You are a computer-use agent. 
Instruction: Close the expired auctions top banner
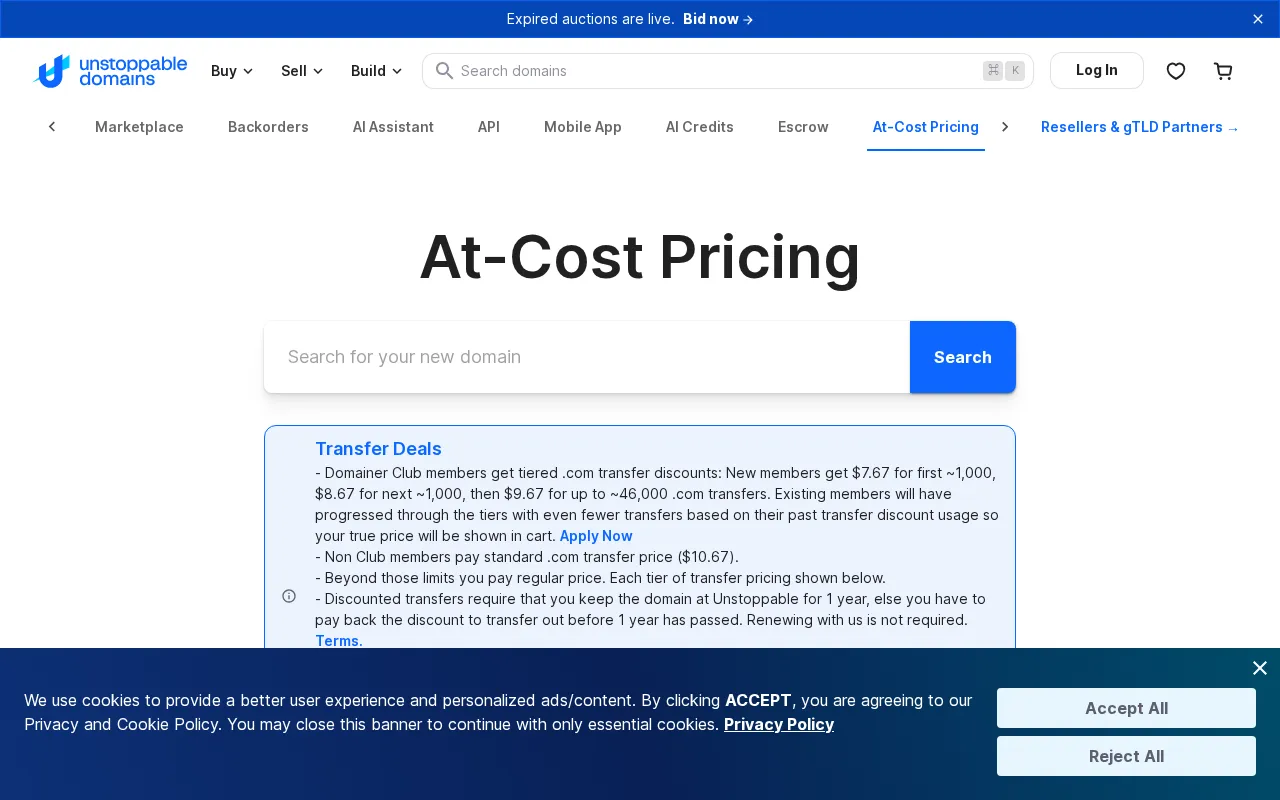click(1258, 19)
